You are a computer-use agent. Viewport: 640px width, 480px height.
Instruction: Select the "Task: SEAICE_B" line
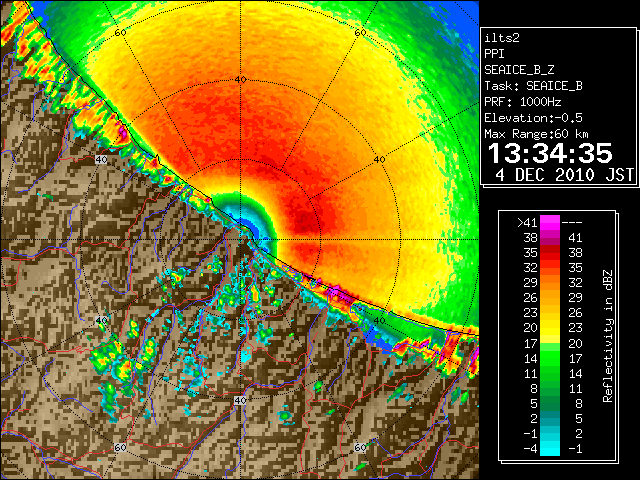tap(533, 86)
